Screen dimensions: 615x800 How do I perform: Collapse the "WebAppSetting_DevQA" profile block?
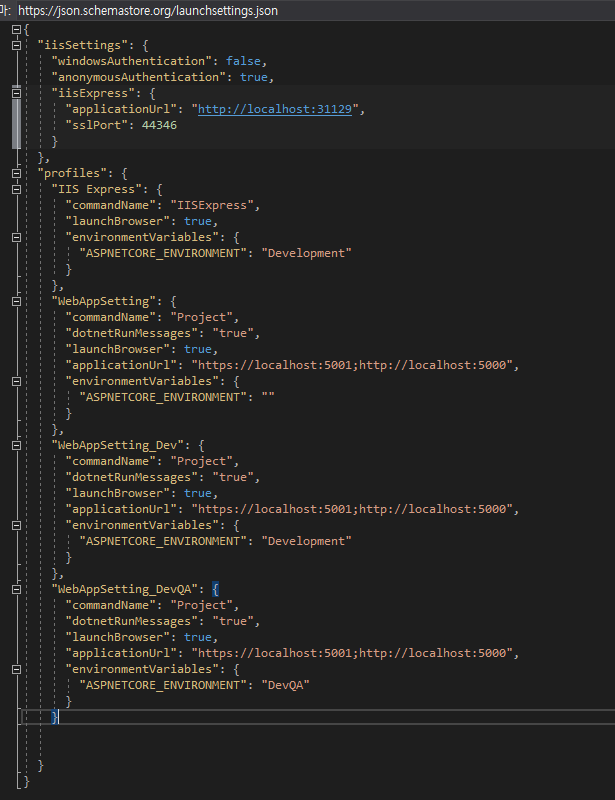click(x=16, y=589)
